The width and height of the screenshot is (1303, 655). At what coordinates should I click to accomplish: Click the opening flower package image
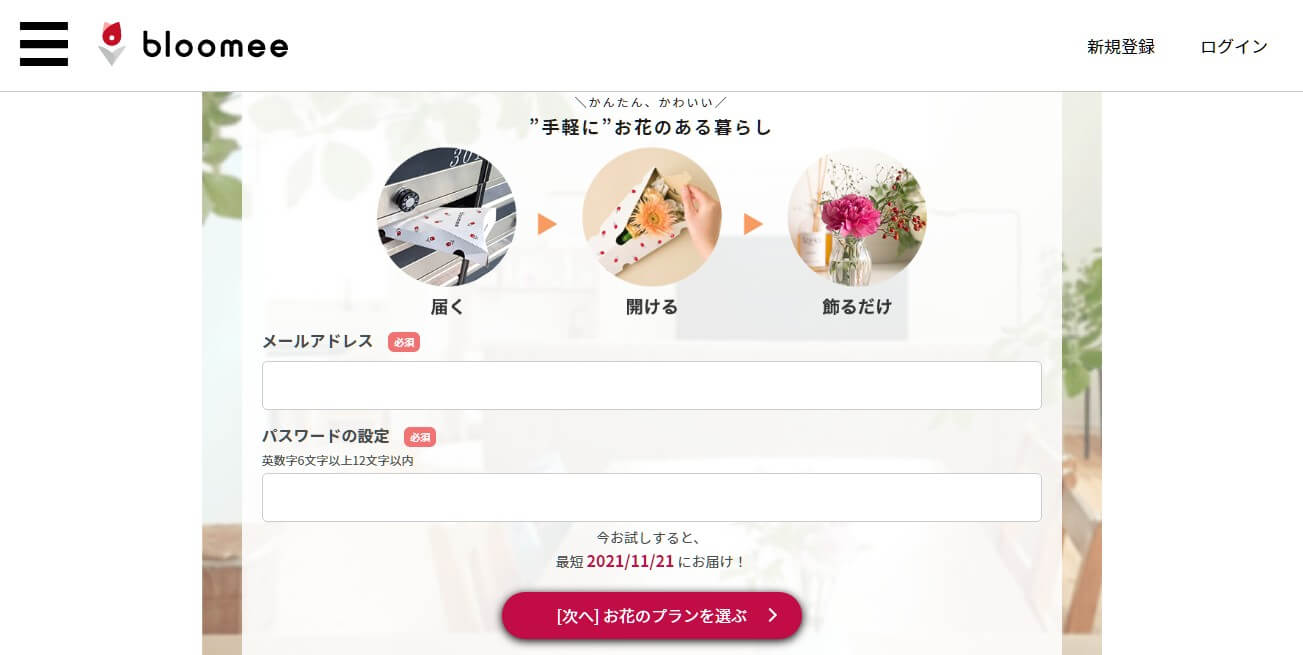(652, 217)
